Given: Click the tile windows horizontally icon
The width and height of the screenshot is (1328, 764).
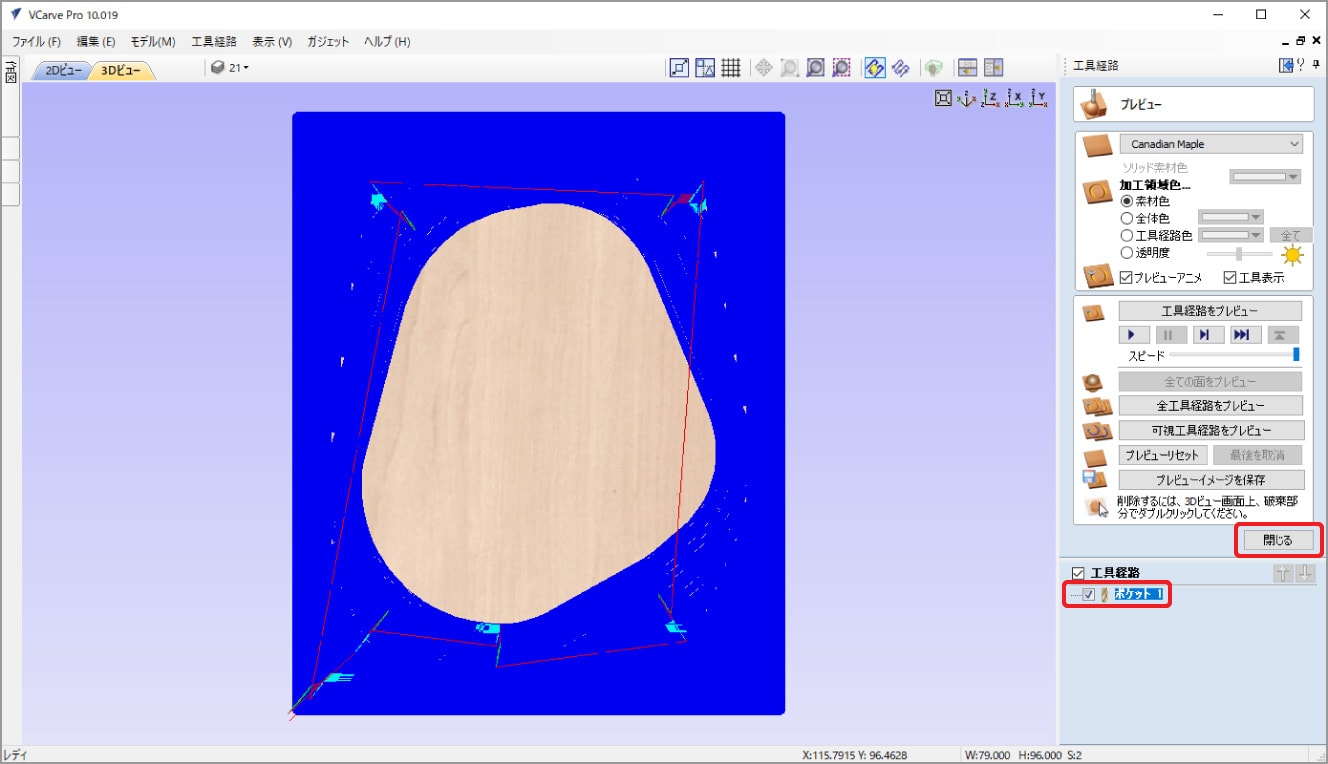Looking at the screenshot, I should point(967,67).
